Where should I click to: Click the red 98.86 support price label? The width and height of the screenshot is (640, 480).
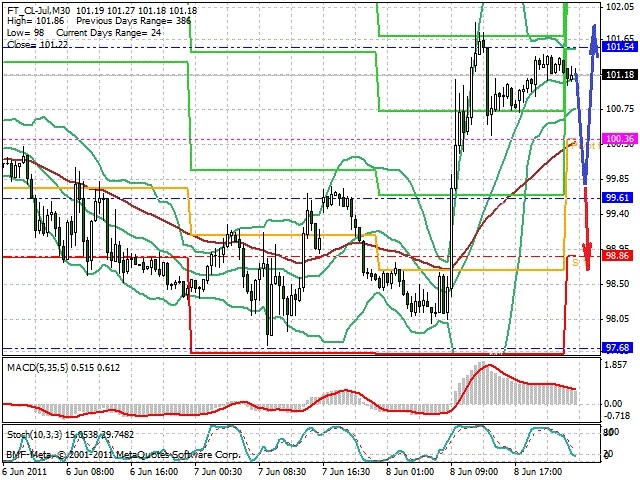coord(618,256)
